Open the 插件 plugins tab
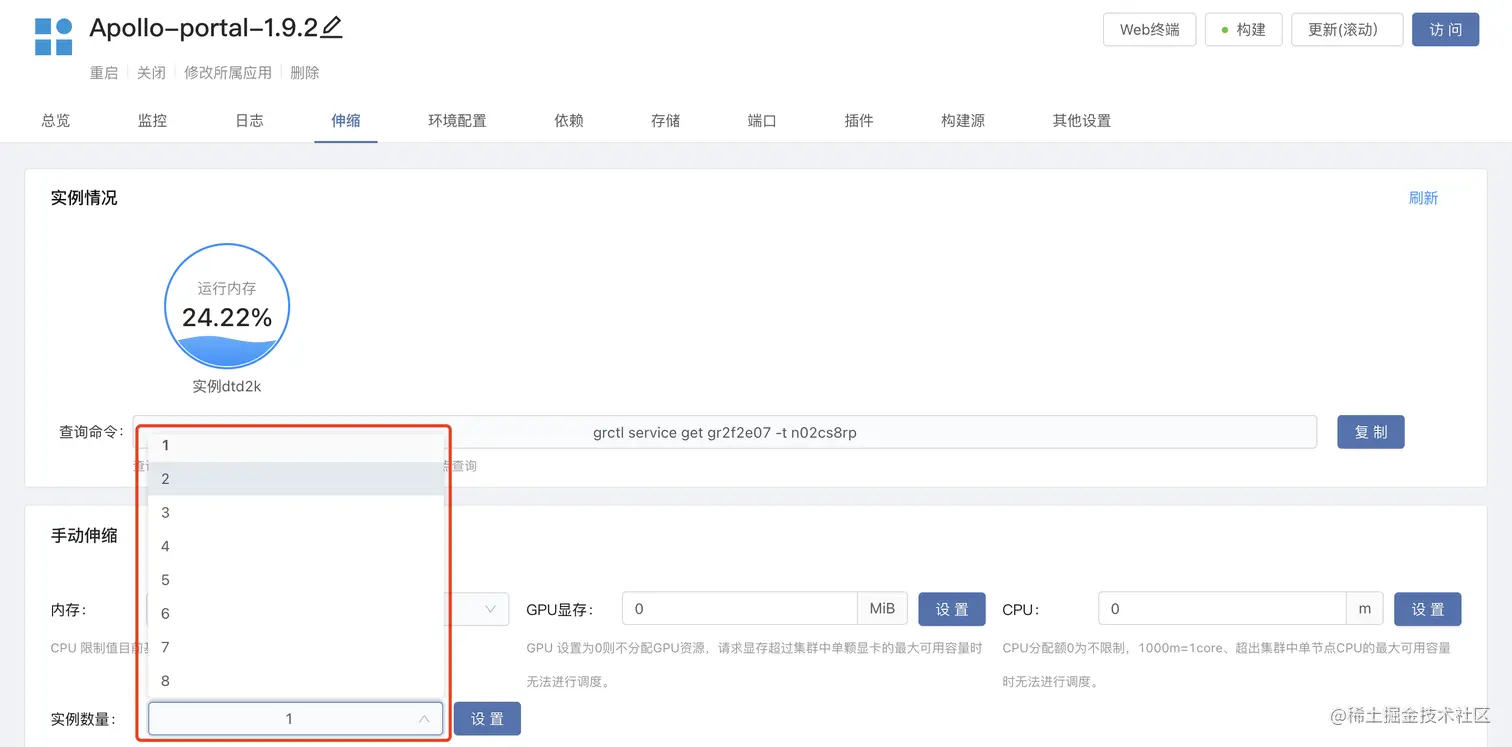 (x=859, y=120)
